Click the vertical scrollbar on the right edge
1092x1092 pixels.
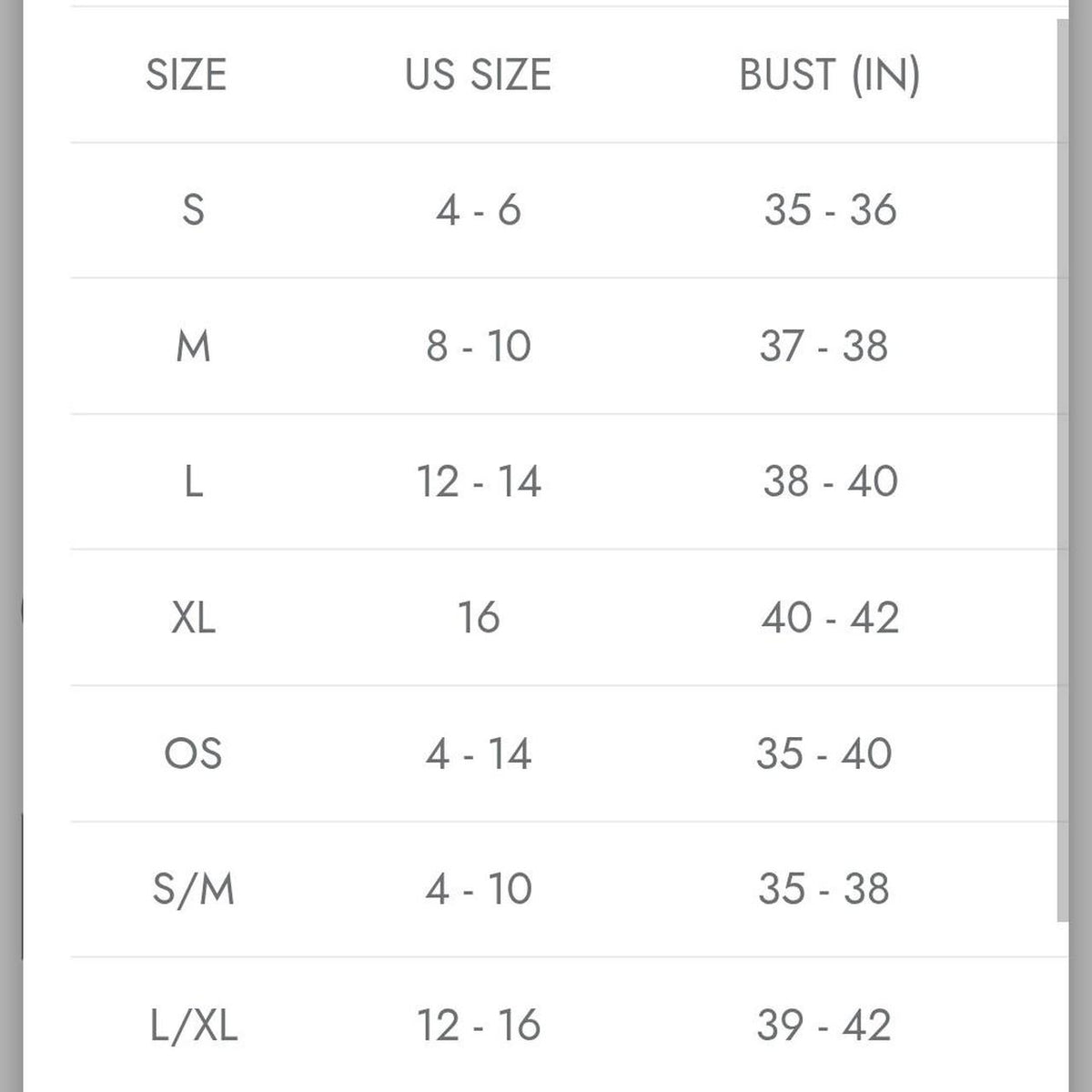pos(1062,469)
